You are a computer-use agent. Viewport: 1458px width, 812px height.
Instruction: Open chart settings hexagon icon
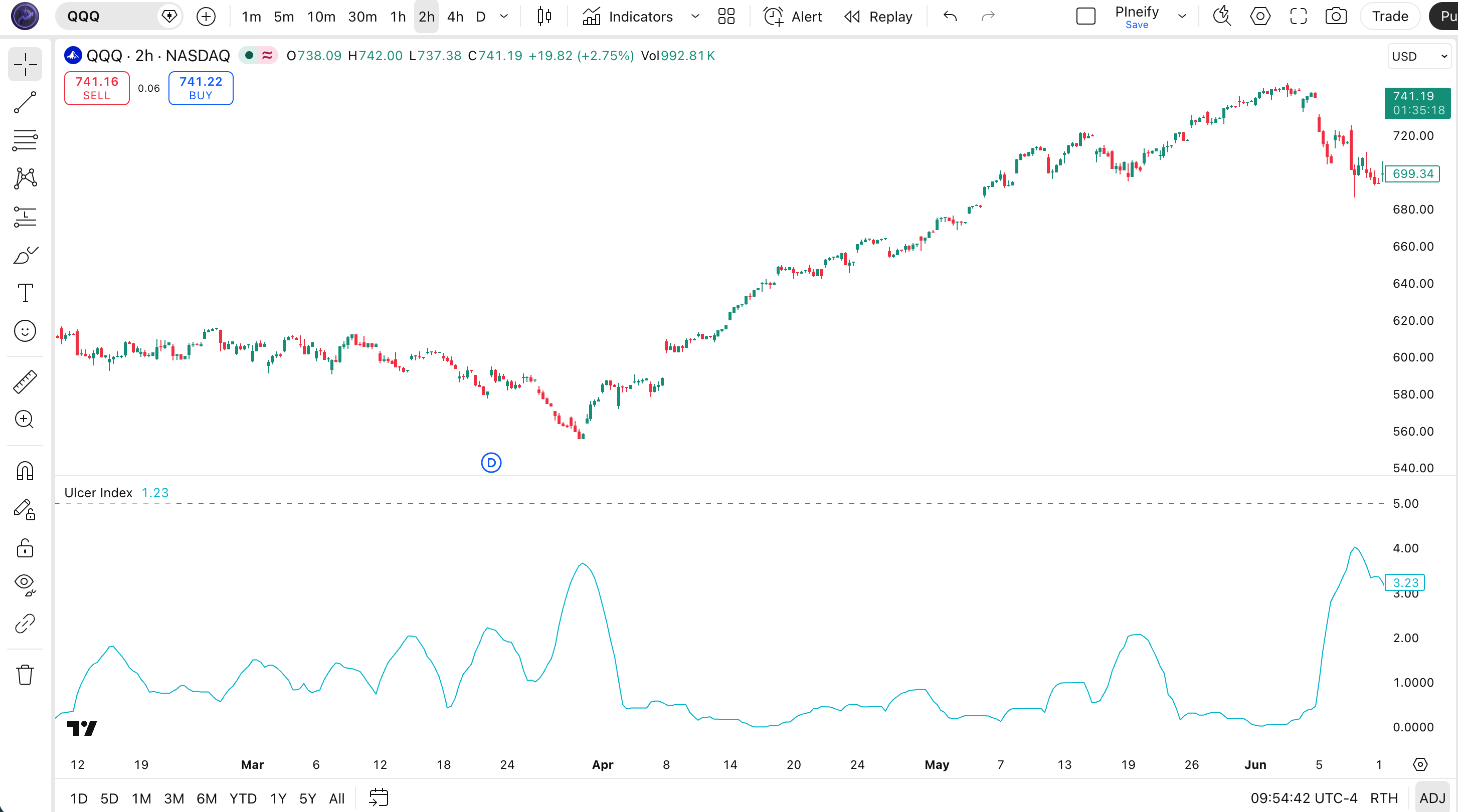click(1260, 17)
